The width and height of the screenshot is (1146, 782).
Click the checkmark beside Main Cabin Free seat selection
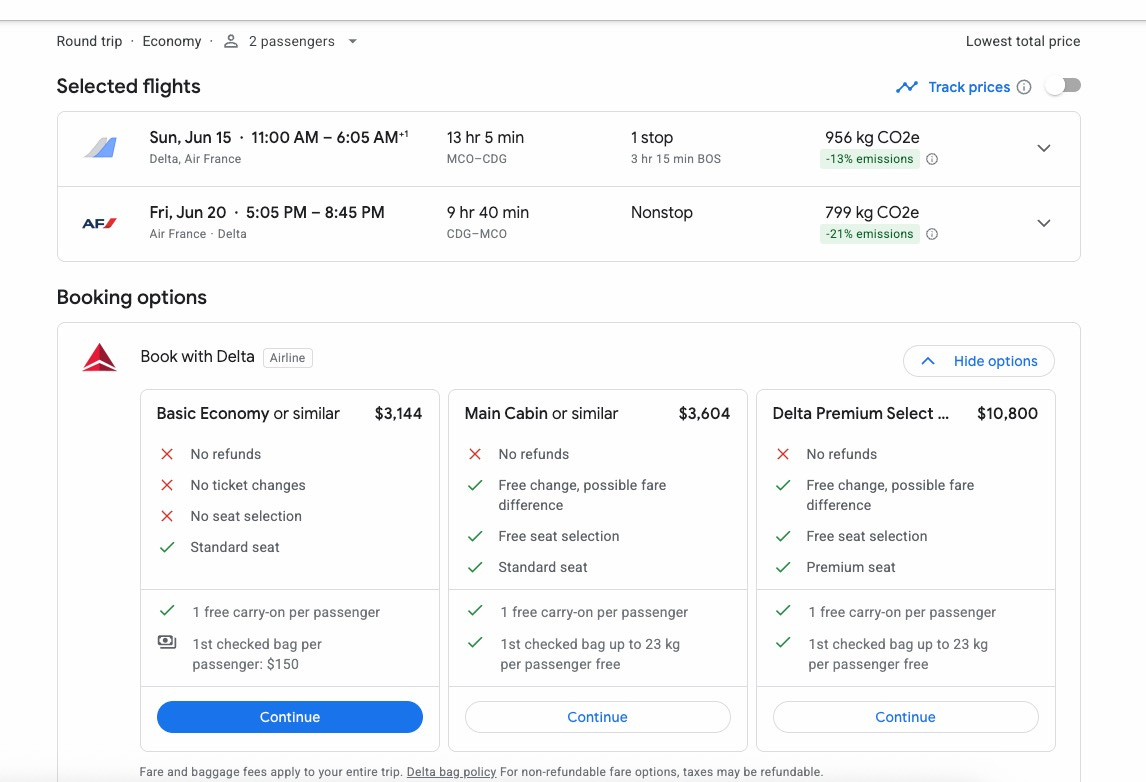click(x=475, y=536)
